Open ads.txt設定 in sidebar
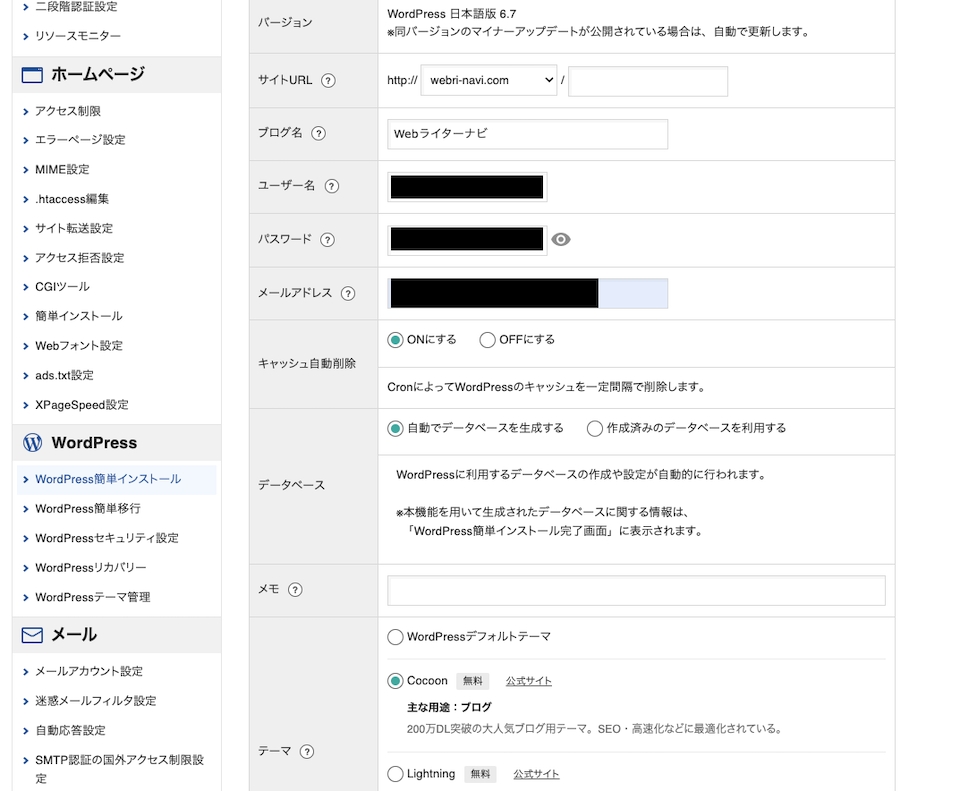 [x=64, y=375]
